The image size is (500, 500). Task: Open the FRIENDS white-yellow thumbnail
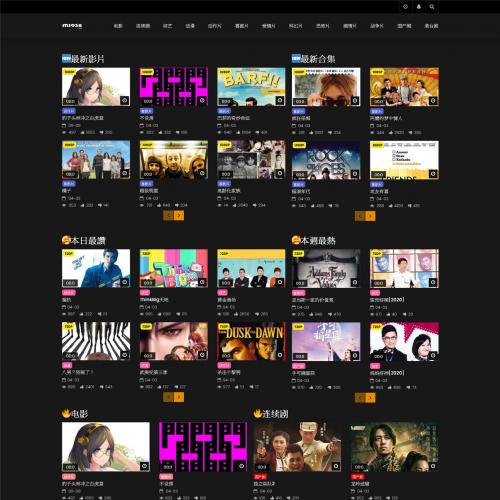pyautogui.click(x=404, y=160)
